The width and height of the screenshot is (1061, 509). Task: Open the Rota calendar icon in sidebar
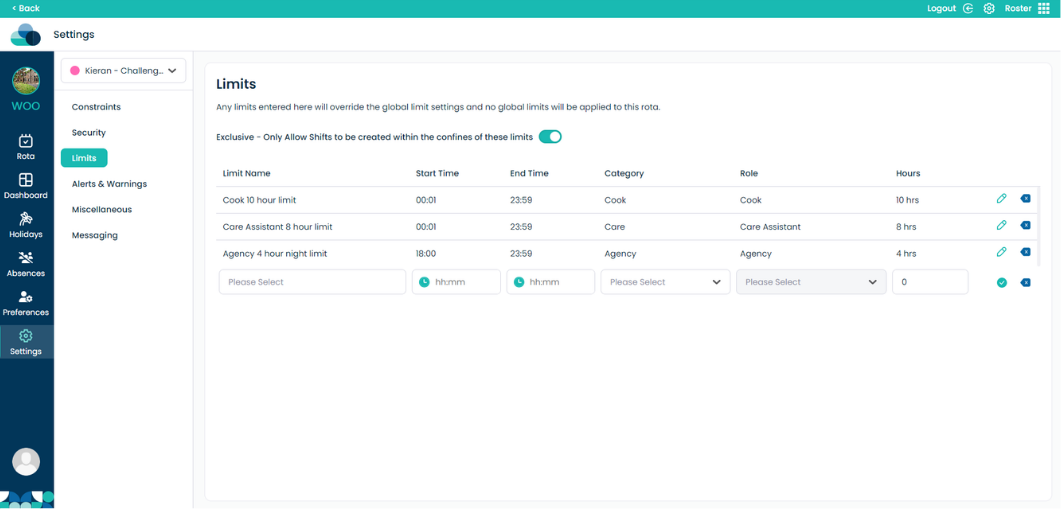26,141
